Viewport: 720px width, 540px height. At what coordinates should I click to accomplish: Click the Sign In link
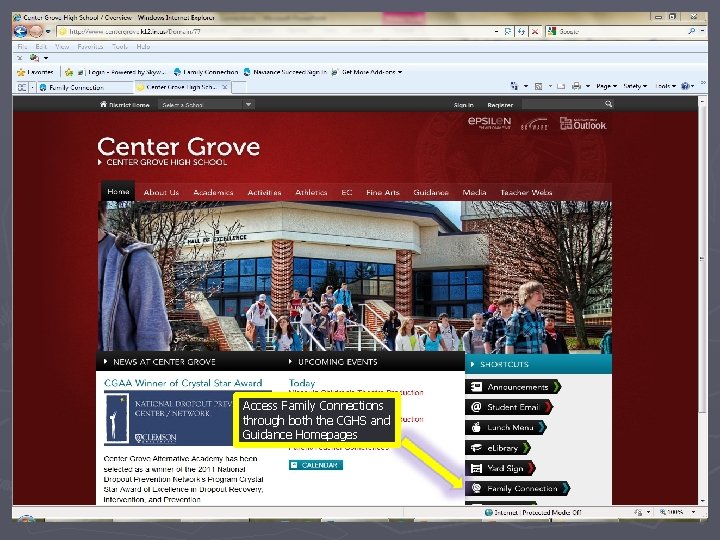(463, 105)
